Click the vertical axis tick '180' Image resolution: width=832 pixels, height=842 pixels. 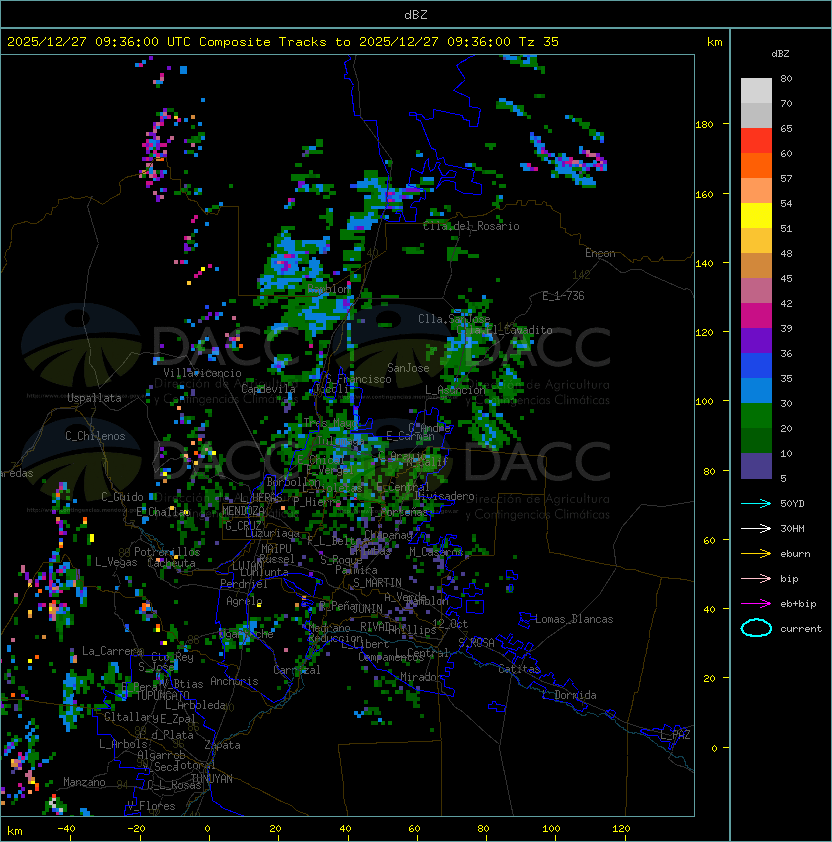(x=704, y=125)
